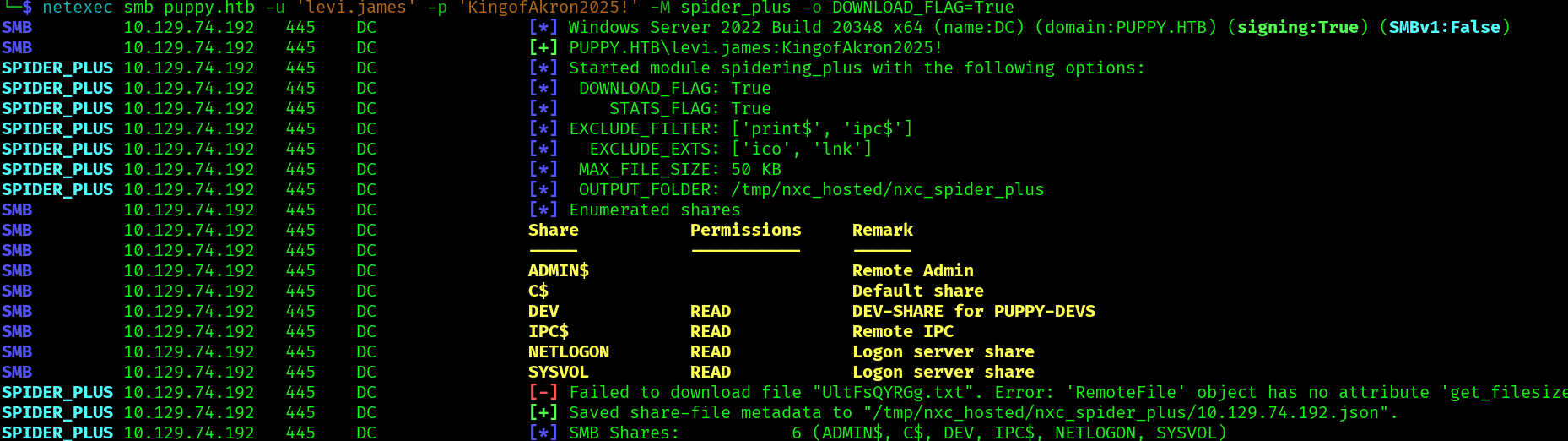Viewport: 1568px width, 441px height.
Task: Click the [*] marker before OUTPUT_FOLDER
Action: pos(543,189)
